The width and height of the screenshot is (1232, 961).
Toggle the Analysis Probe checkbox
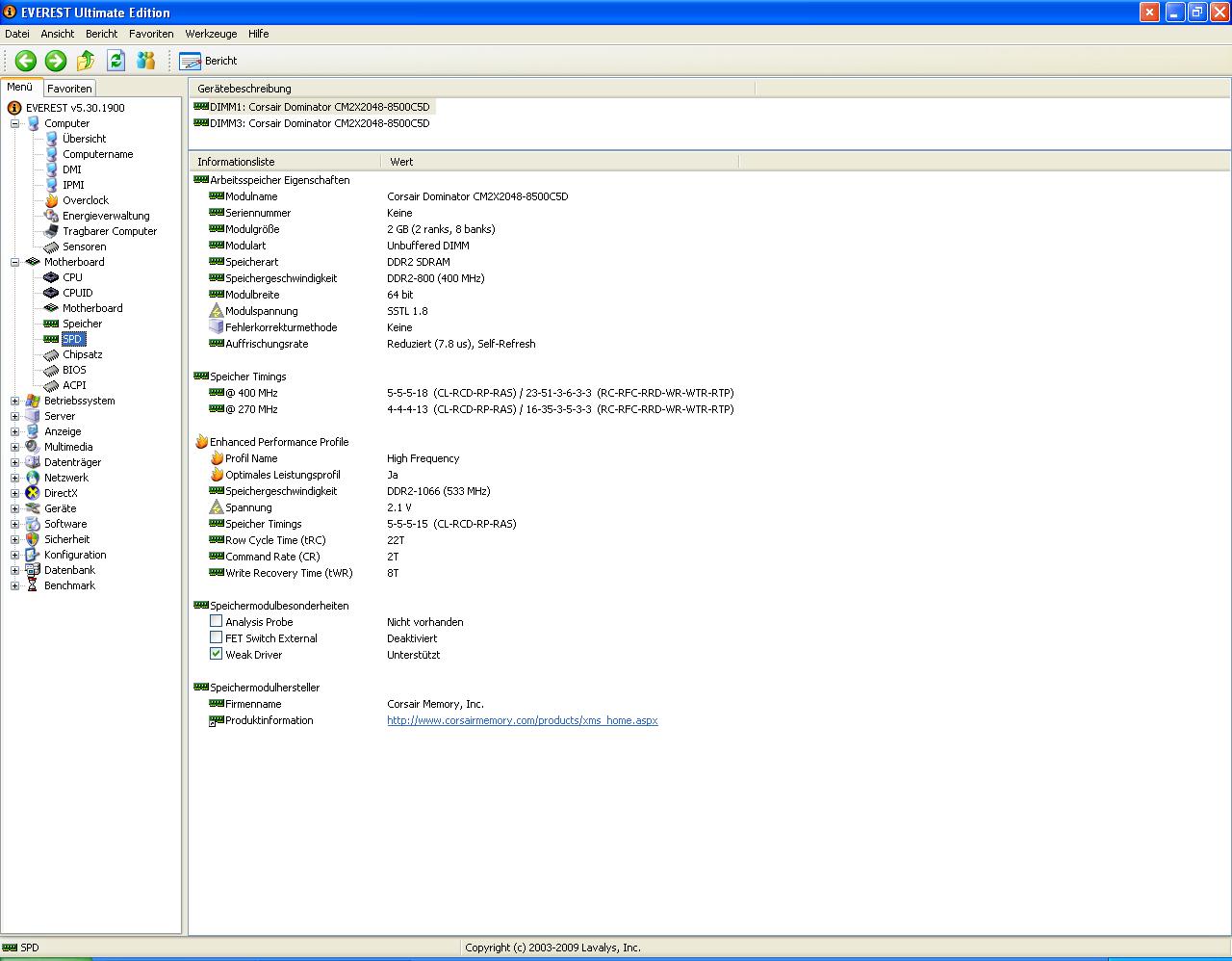click(x=217, y=622)
